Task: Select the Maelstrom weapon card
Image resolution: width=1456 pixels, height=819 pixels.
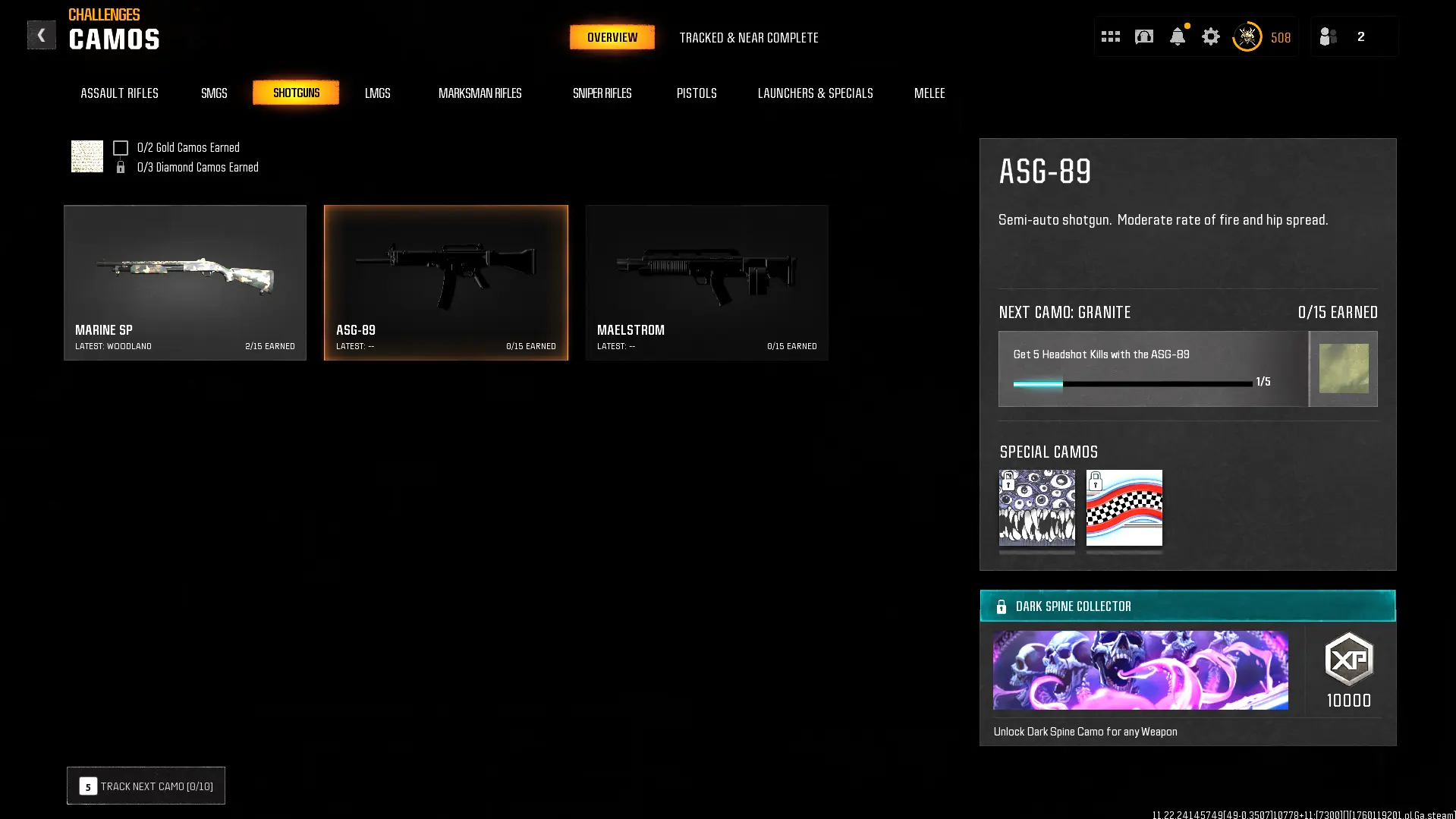Action: (x=707, y=282)
